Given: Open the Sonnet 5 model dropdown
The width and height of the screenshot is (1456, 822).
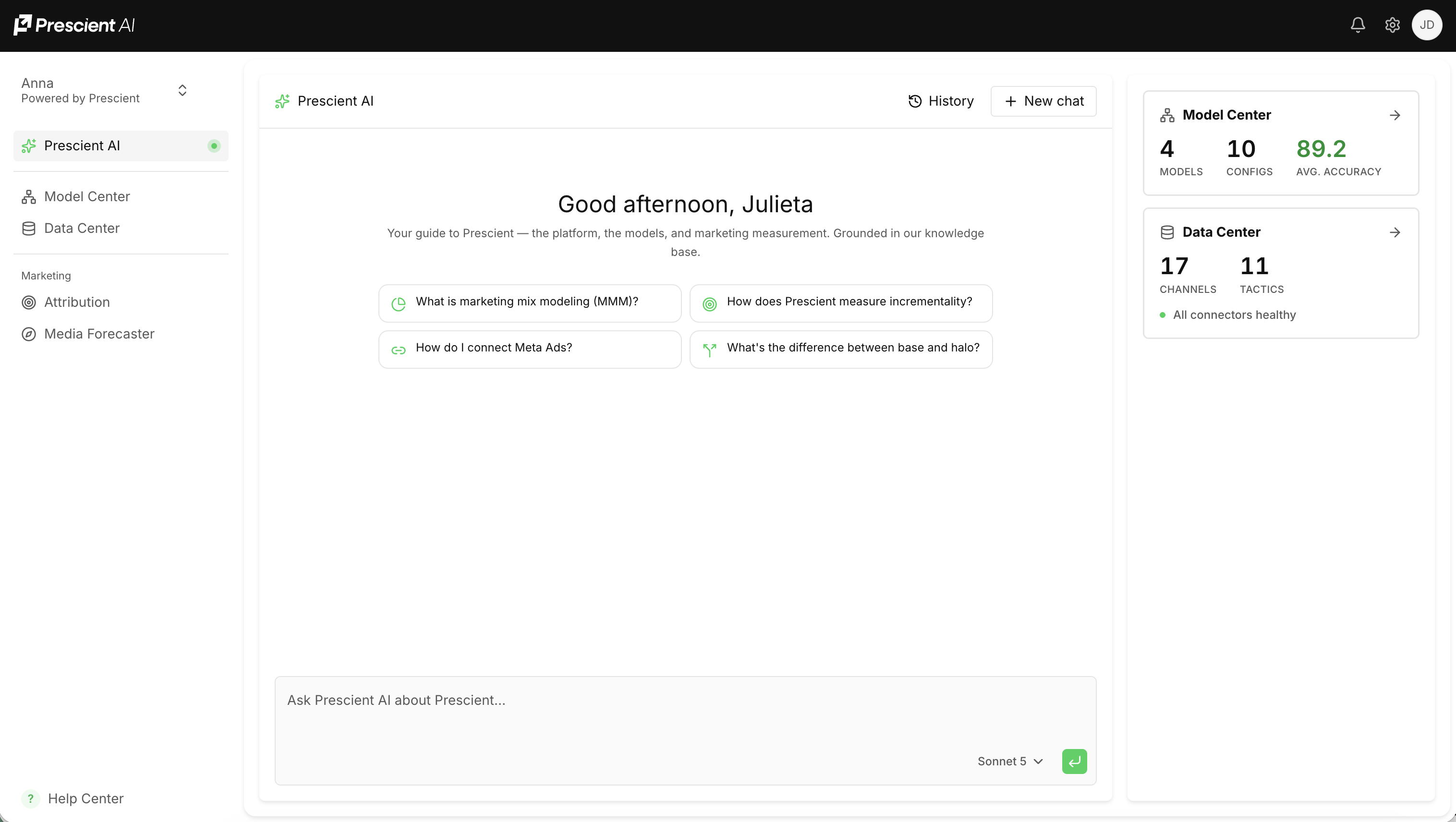Looking at the screenshot, I should coord(1010,762).
